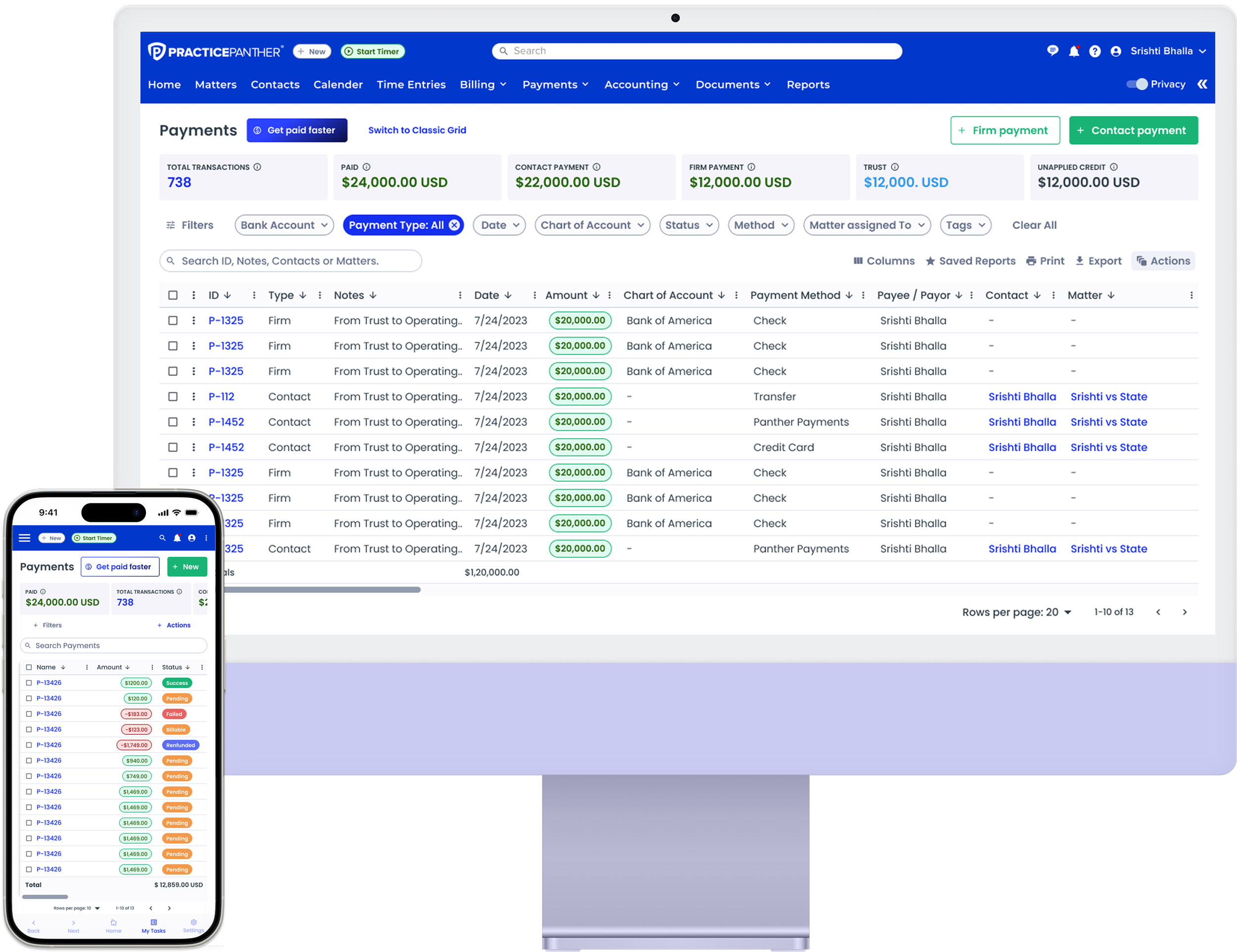Click the Contact payment button

tap(1133, 131)
